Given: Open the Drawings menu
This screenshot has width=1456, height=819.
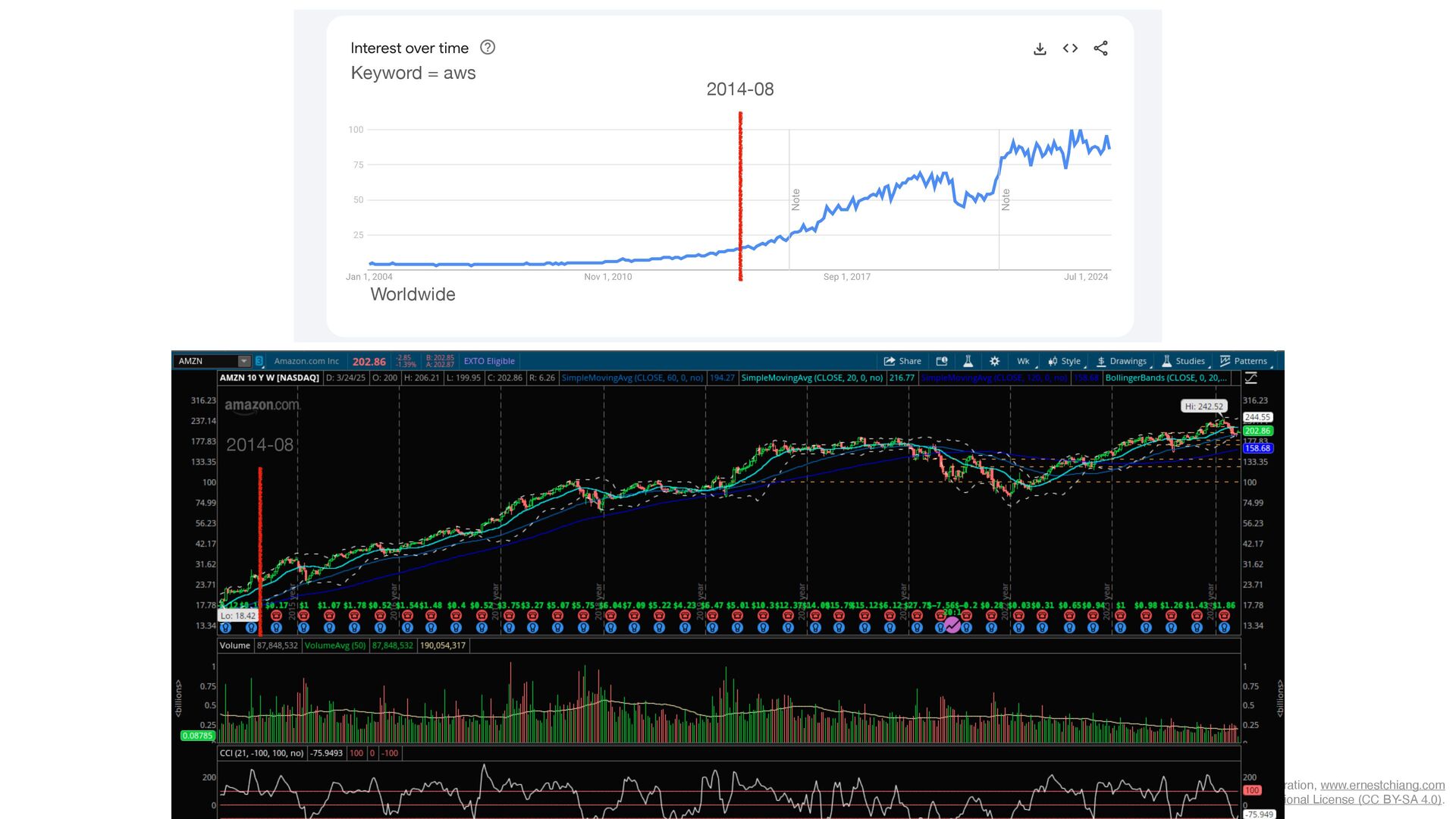Looking at the screenshot, I should click(1122, 361).
